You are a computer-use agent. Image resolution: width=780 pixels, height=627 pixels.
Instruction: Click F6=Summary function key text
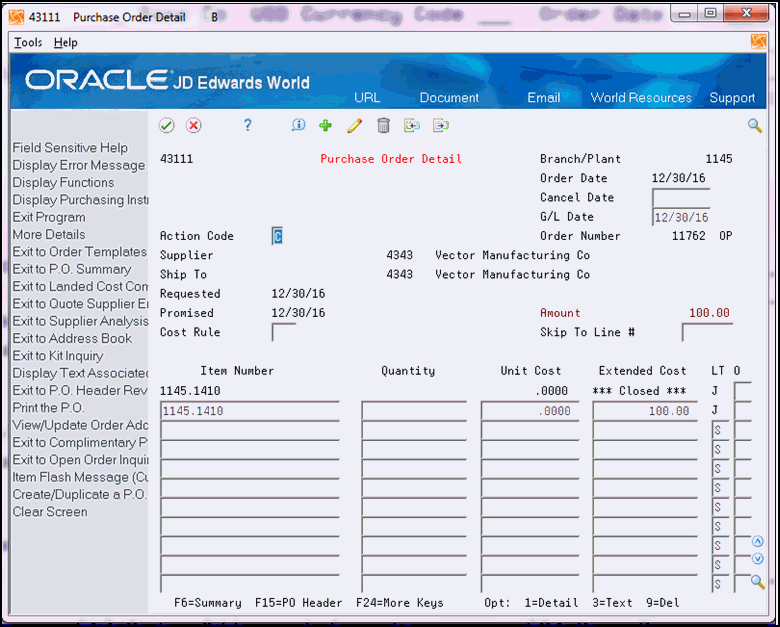coord(207,603)
